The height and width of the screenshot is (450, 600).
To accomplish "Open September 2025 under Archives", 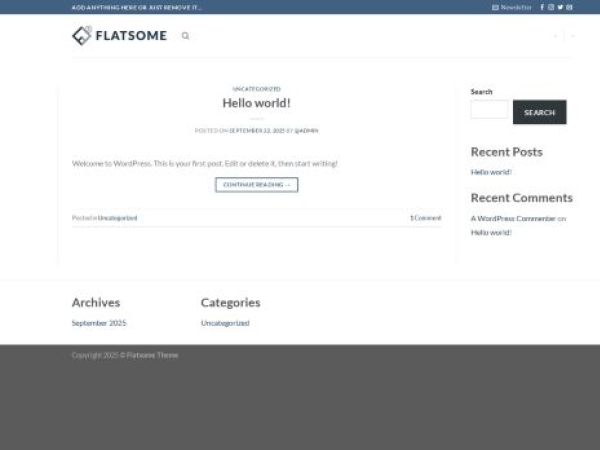I will point(99,323).
